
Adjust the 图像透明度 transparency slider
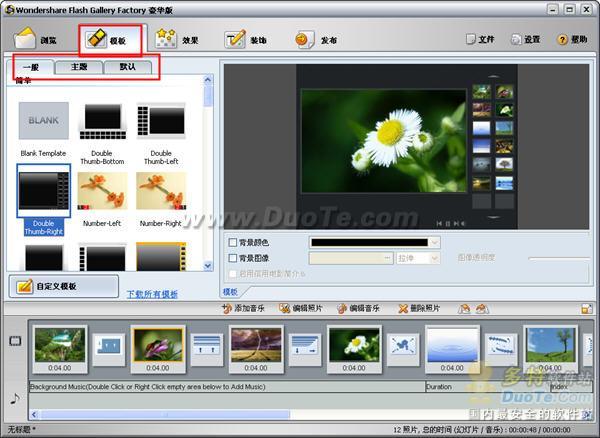(559, 259)
